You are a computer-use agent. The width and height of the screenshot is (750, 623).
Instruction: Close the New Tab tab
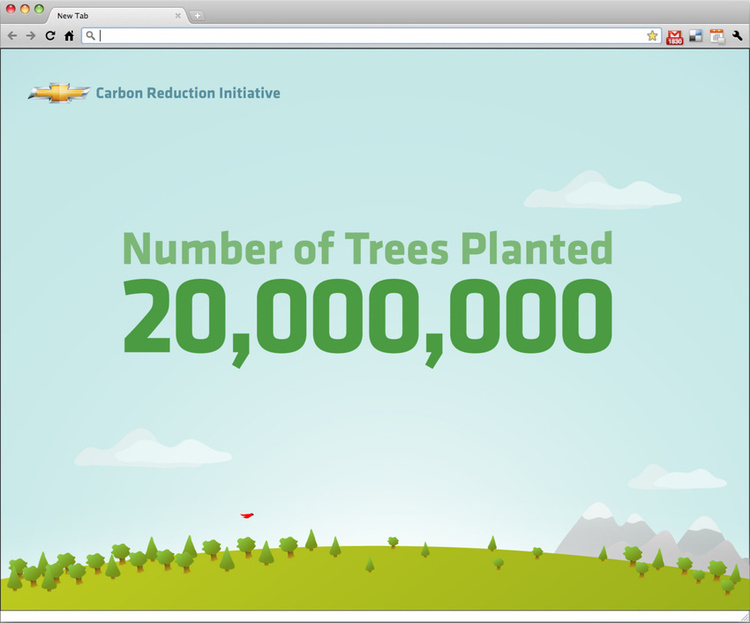pyautogui.click(x=178, y=15)
